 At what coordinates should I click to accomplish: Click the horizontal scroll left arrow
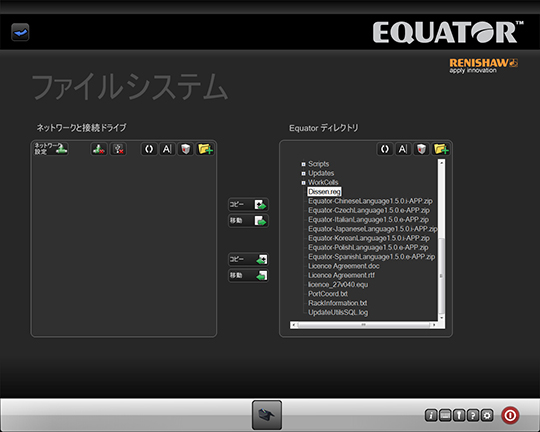[293, 325]
